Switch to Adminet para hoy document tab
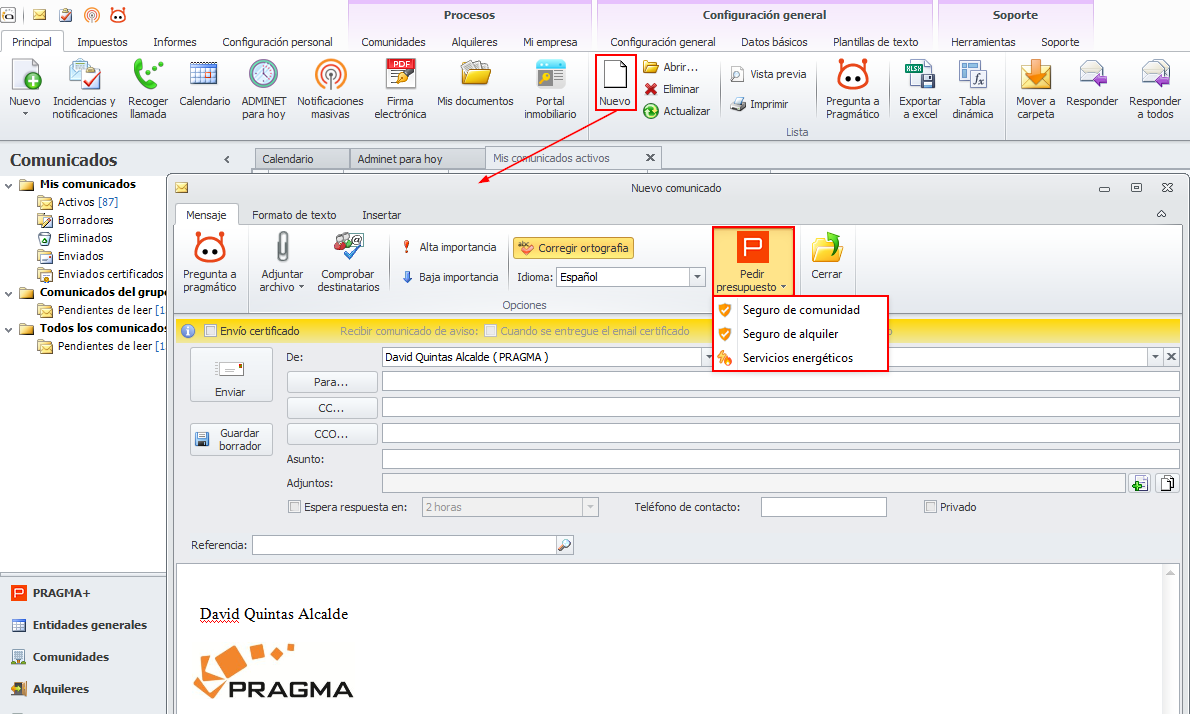The width and height of the screenshot is (1190, 714). [417, 159]
